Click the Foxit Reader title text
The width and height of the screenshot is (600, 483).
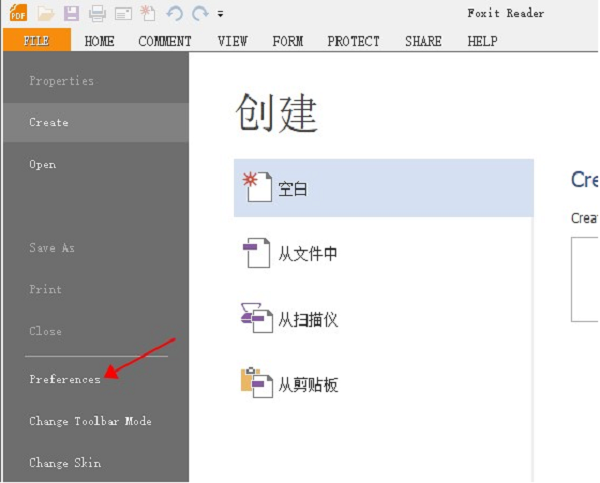click(x=505, y=13)
